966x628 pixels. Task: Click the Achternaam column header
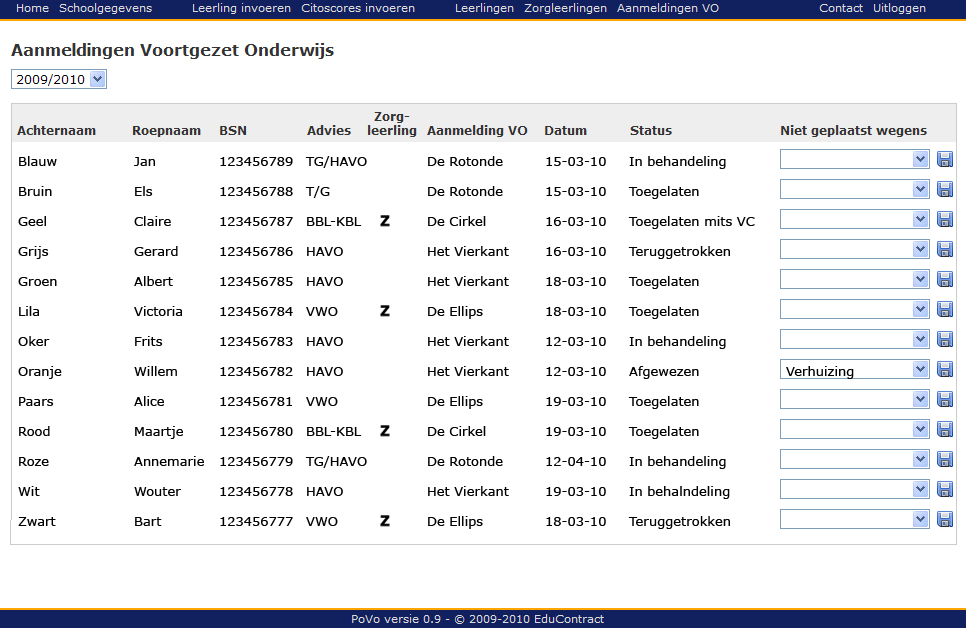coord(56,130)
